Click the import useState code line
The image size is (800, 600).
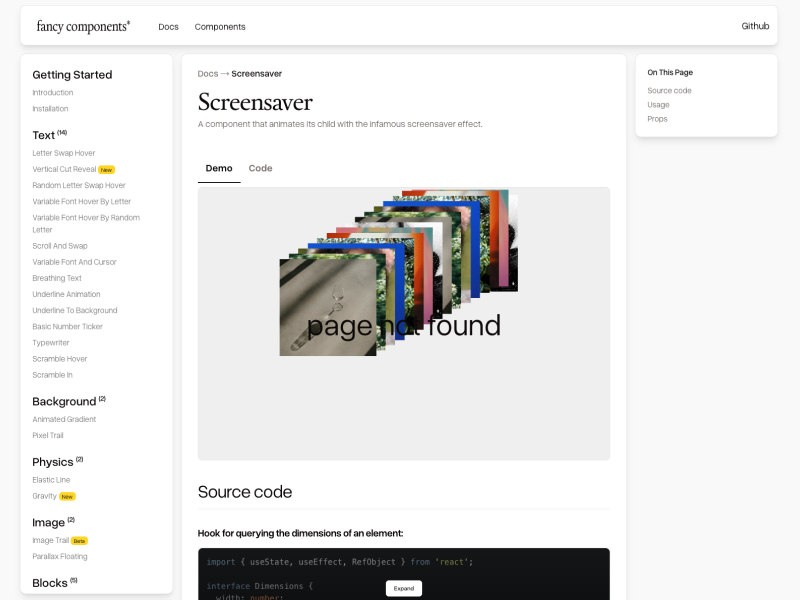[340, 562]
